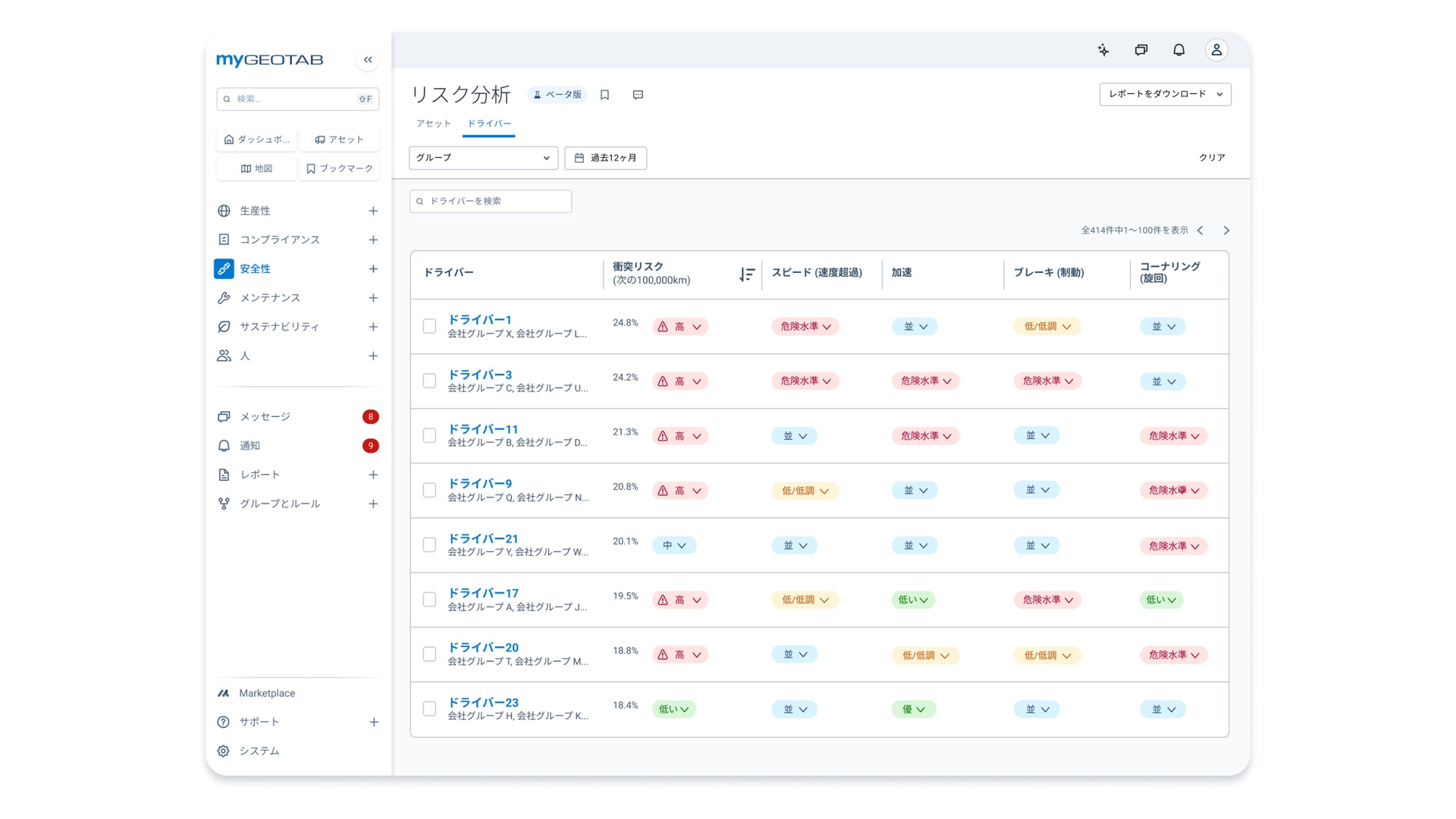The width and height of the screenshot is (1456, 819).
Task: Bookmark this リスク分析 page
Action: tap(604, 95)
